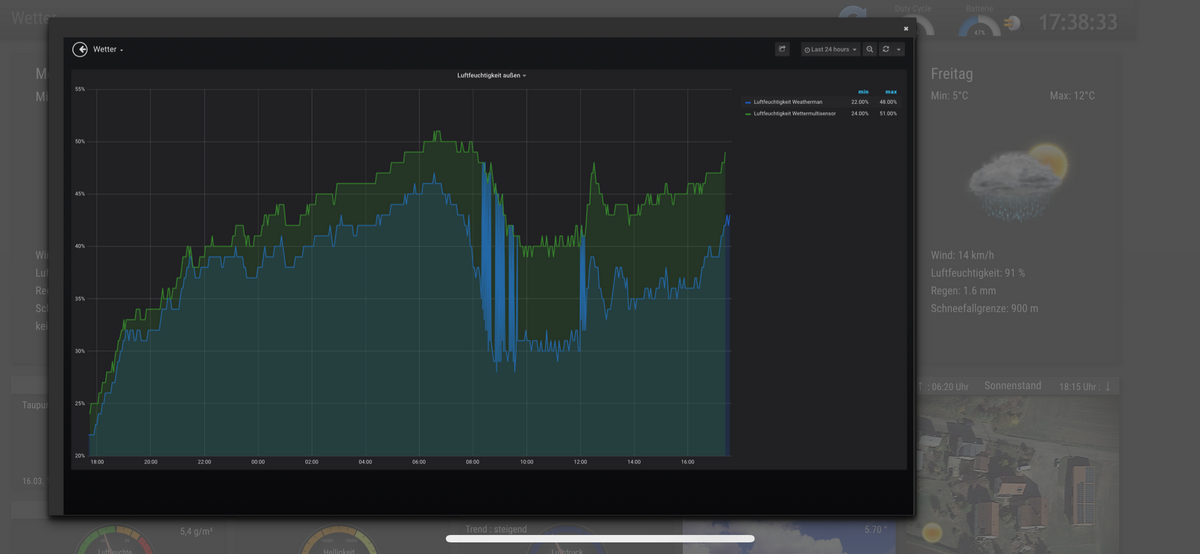Expand the refresh interval dropdown arrow

pyautogui.click(x=898, y=49)
